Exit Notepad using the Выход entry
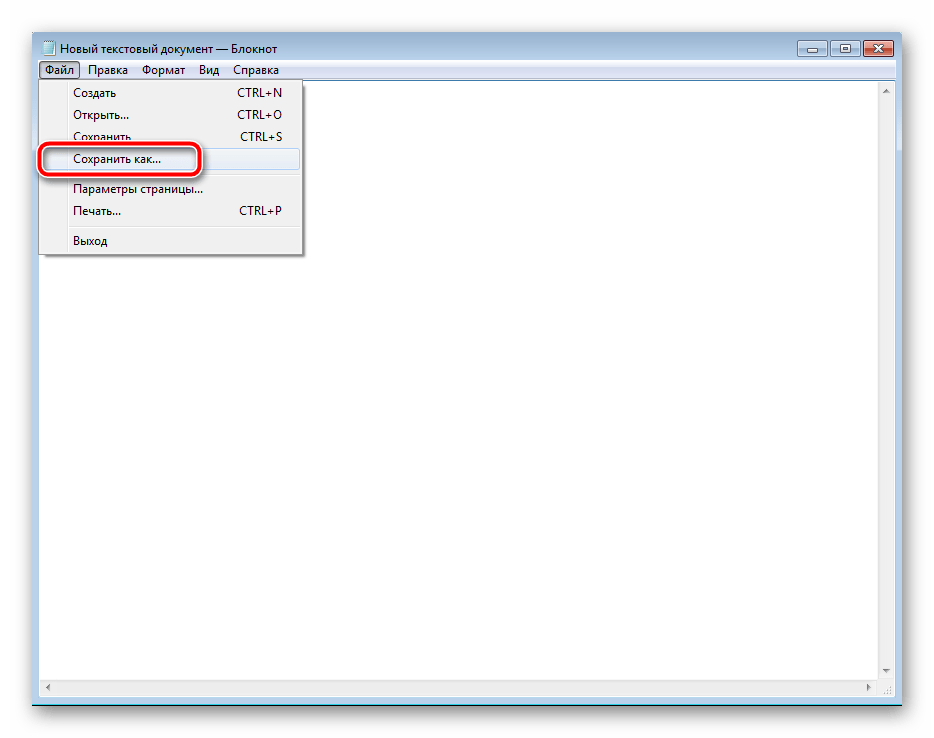934x738 pixels. pos(90,241)
